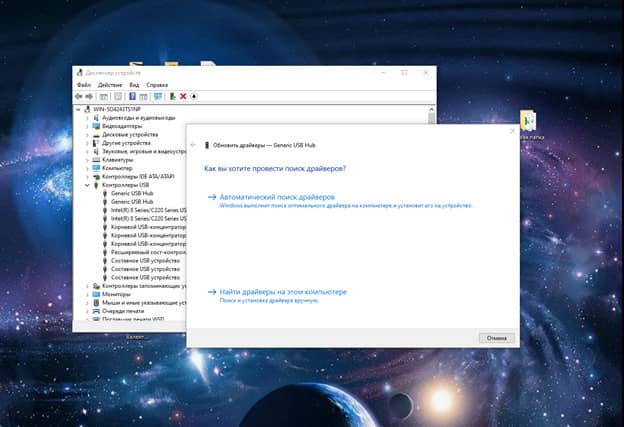Click the Очереди печати printer icon

point(96,311)
